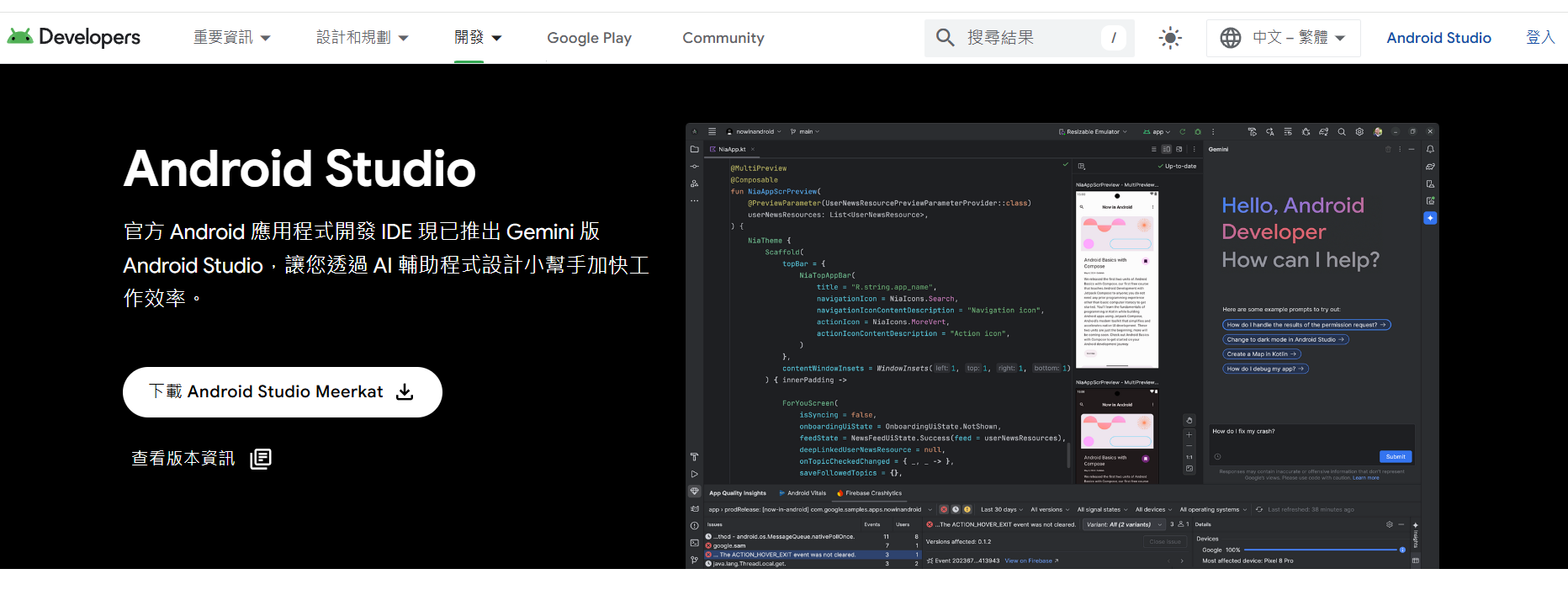This screenshot has height=606, width=1568.
Task: Click the Android Developers logo
Action: (74, 37)
